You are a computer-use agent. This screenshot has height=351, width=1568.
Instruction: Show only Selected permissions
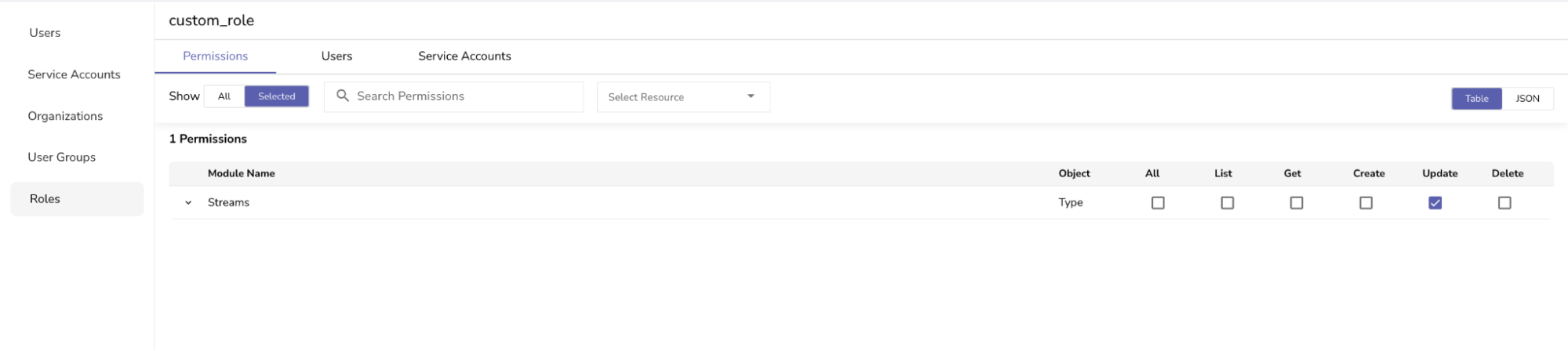click(277, 96)
